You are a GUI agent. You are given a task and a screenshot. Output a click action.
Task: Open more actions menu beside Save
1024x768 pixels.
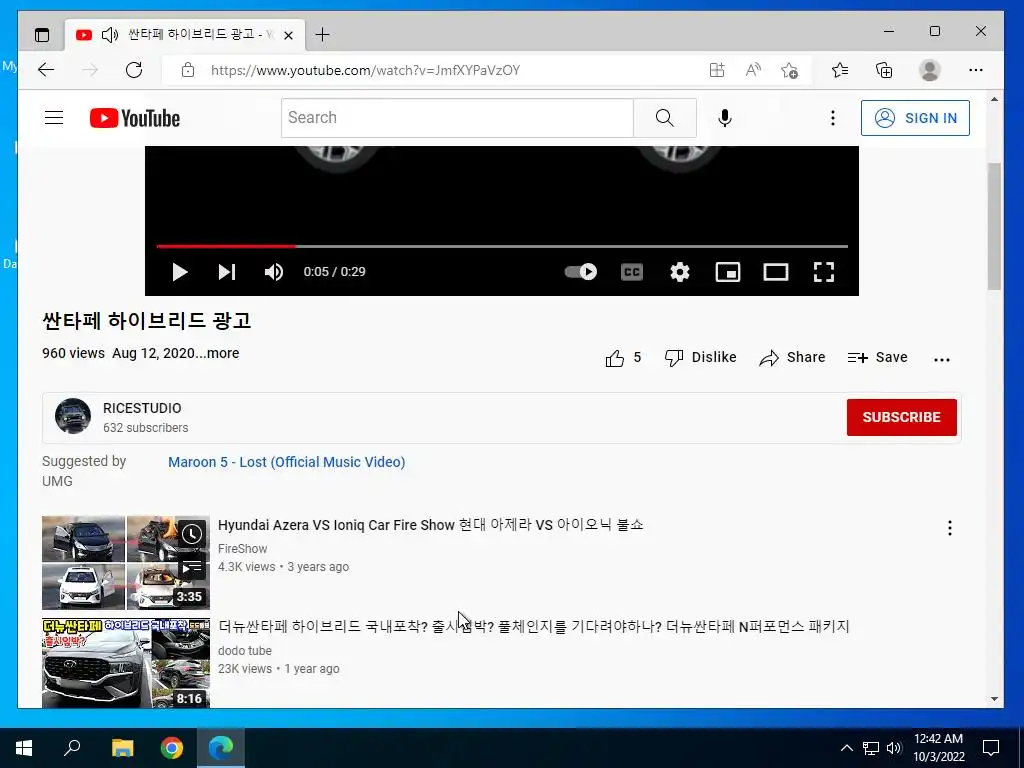pos(942,359)
